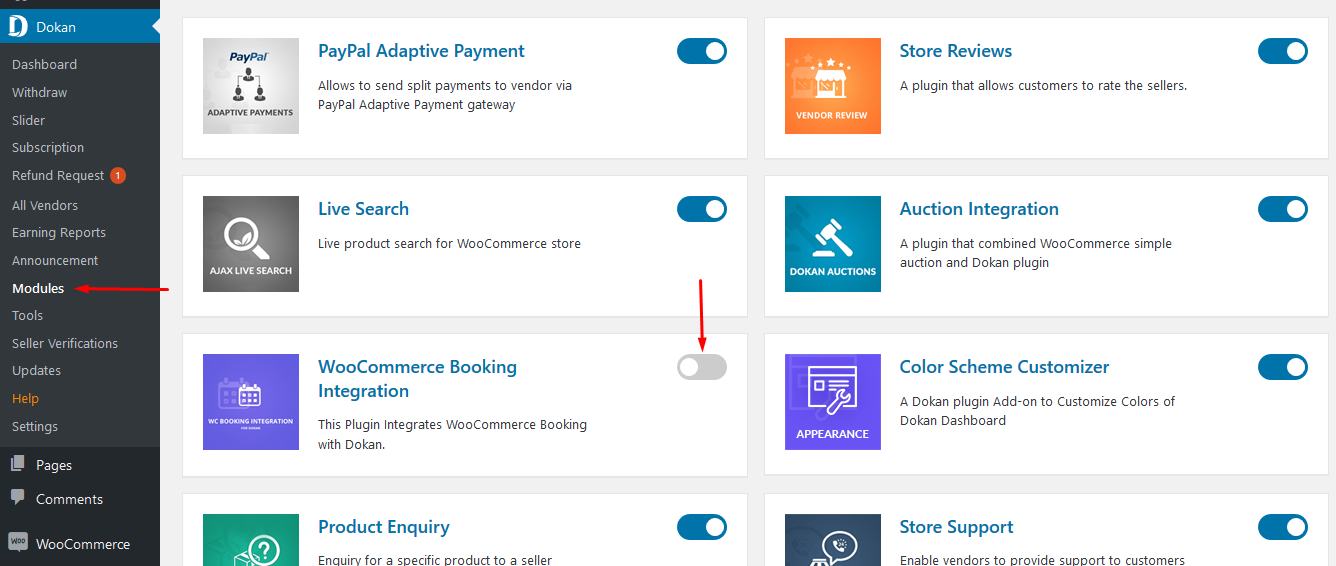1336x566 pixels.
Task: Disable the Color Scheme Customizer toggle
Action: pos(1283,367)
